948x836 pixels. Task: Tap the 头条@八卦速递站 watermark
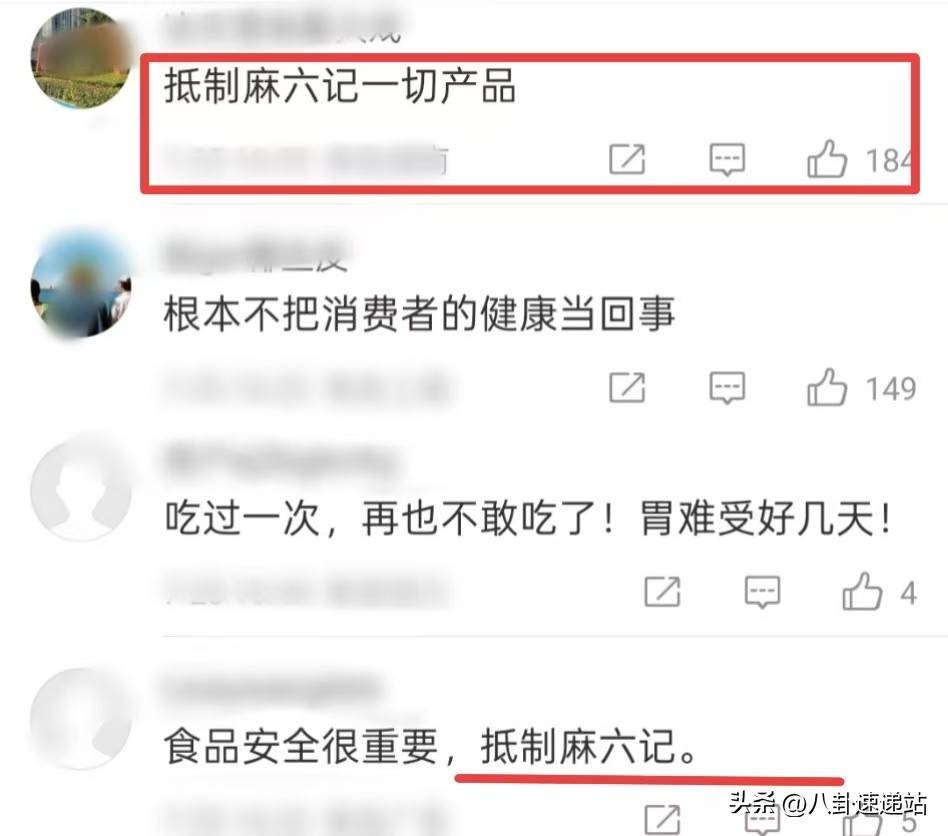coord(827,803)
